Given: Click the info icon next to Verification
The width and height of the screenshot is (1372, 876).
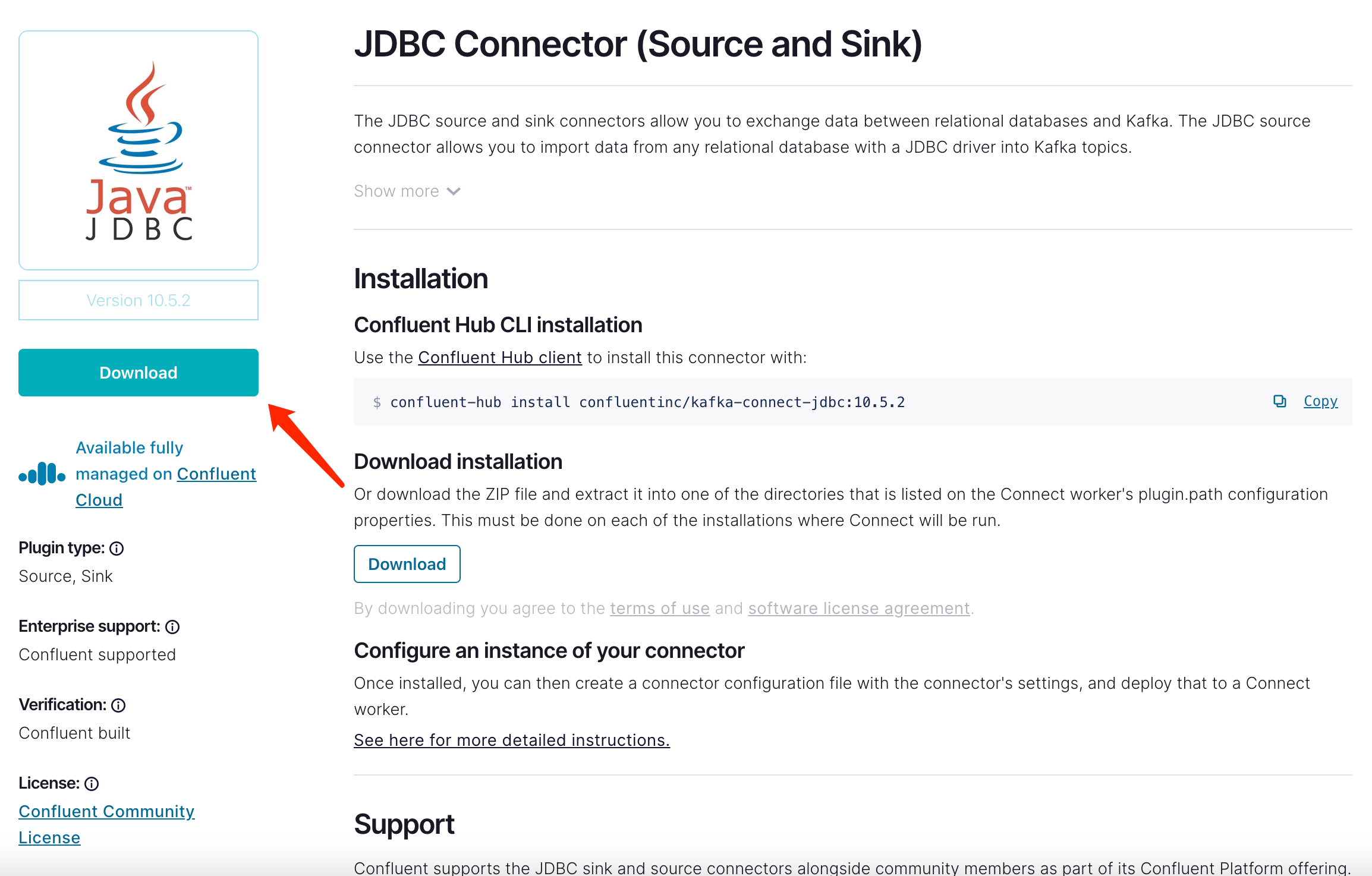Looking at the screenshot, I should point(119,705).
